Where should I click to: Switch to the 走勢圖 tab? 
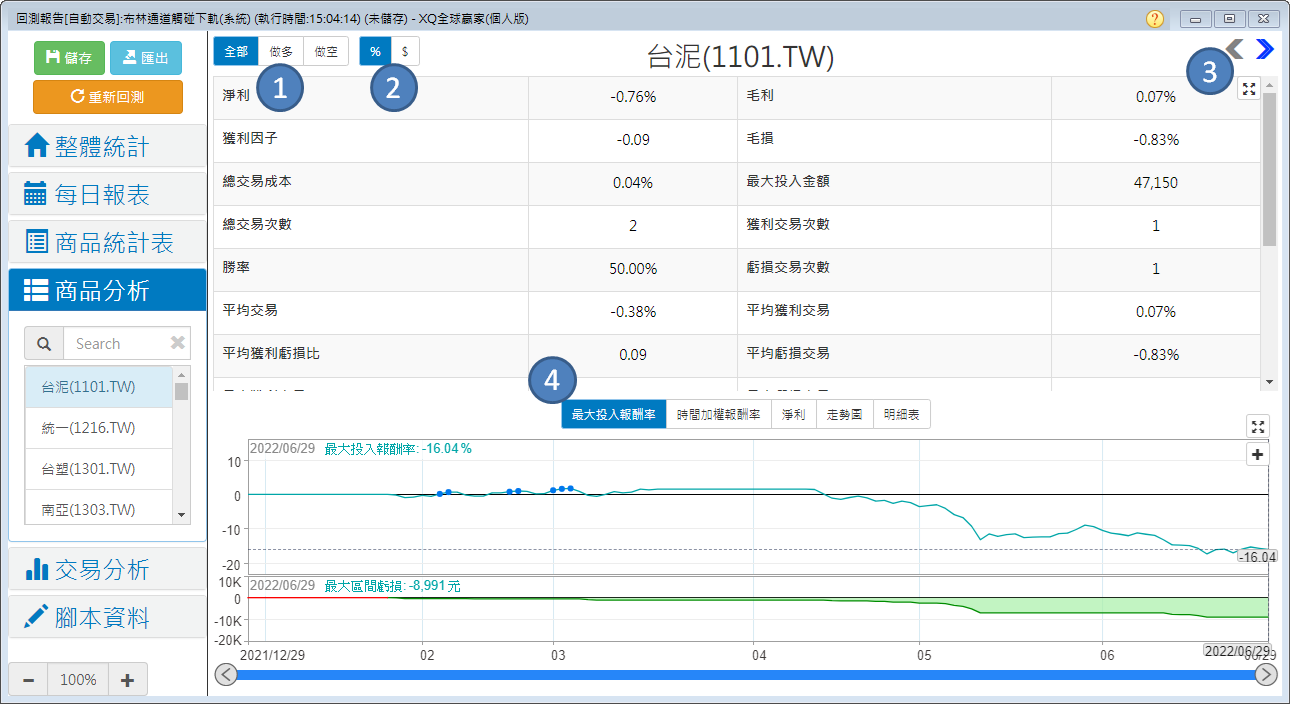point(845,414)
